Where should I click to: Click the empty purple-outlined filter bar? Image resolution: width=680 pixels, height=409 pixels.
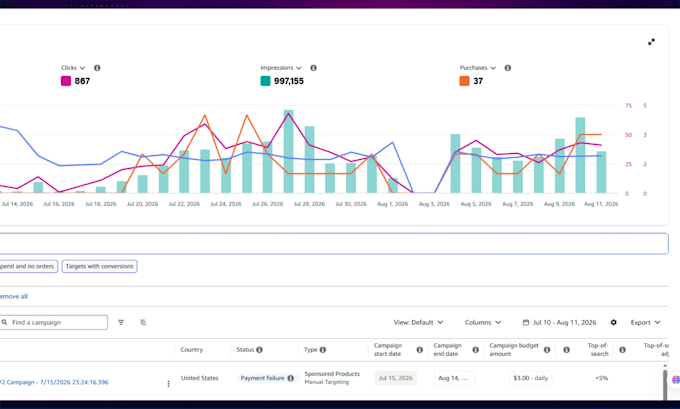pos(333,244)
